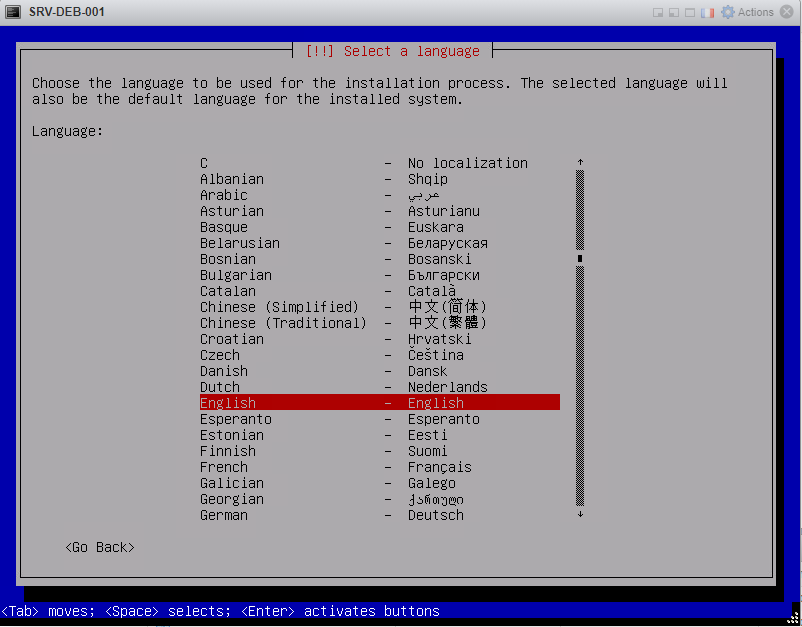
Task: Click the full window size icon
Action: 690,12
